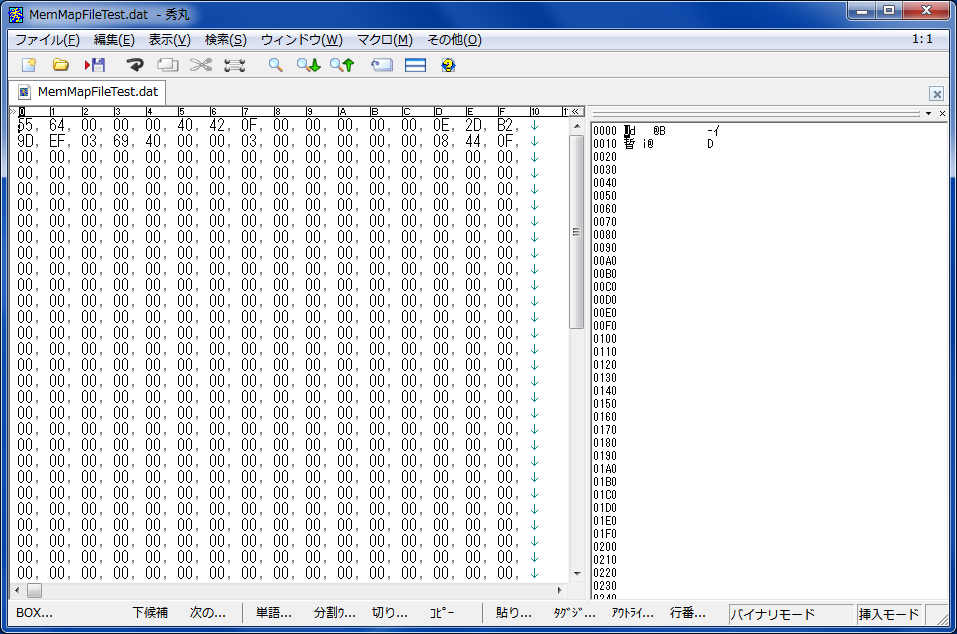The width and height of the screenshot is (957, 634).
Task: Click the Paste clipboard icon in toolbar
Action: coord(234,65)
